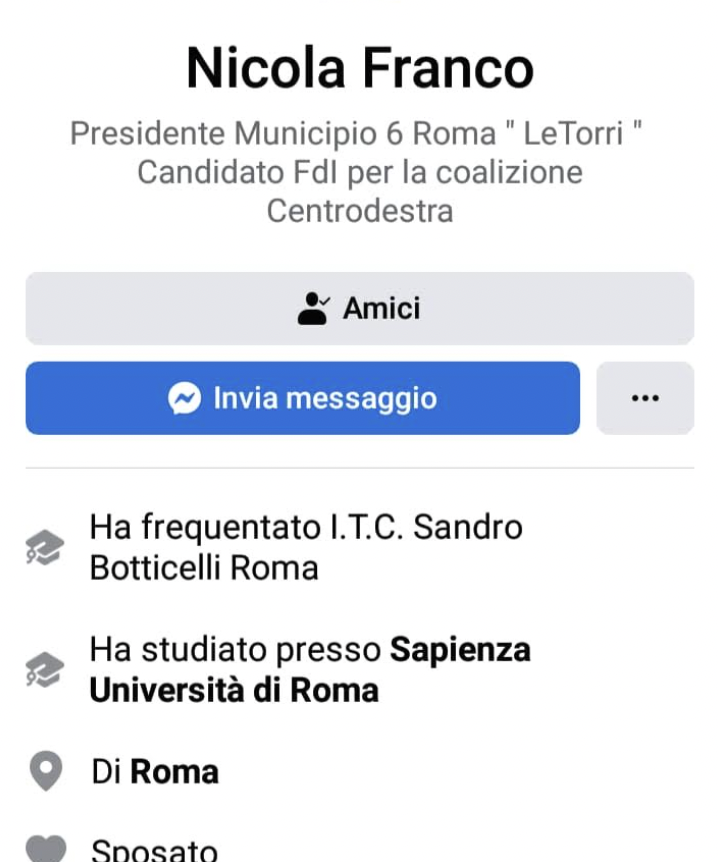Image resolution: width=718 pixels, height=862 pixels.
Task: Click the Messenger icon on Invia messaggio
Action: click(x=184, y=398)
